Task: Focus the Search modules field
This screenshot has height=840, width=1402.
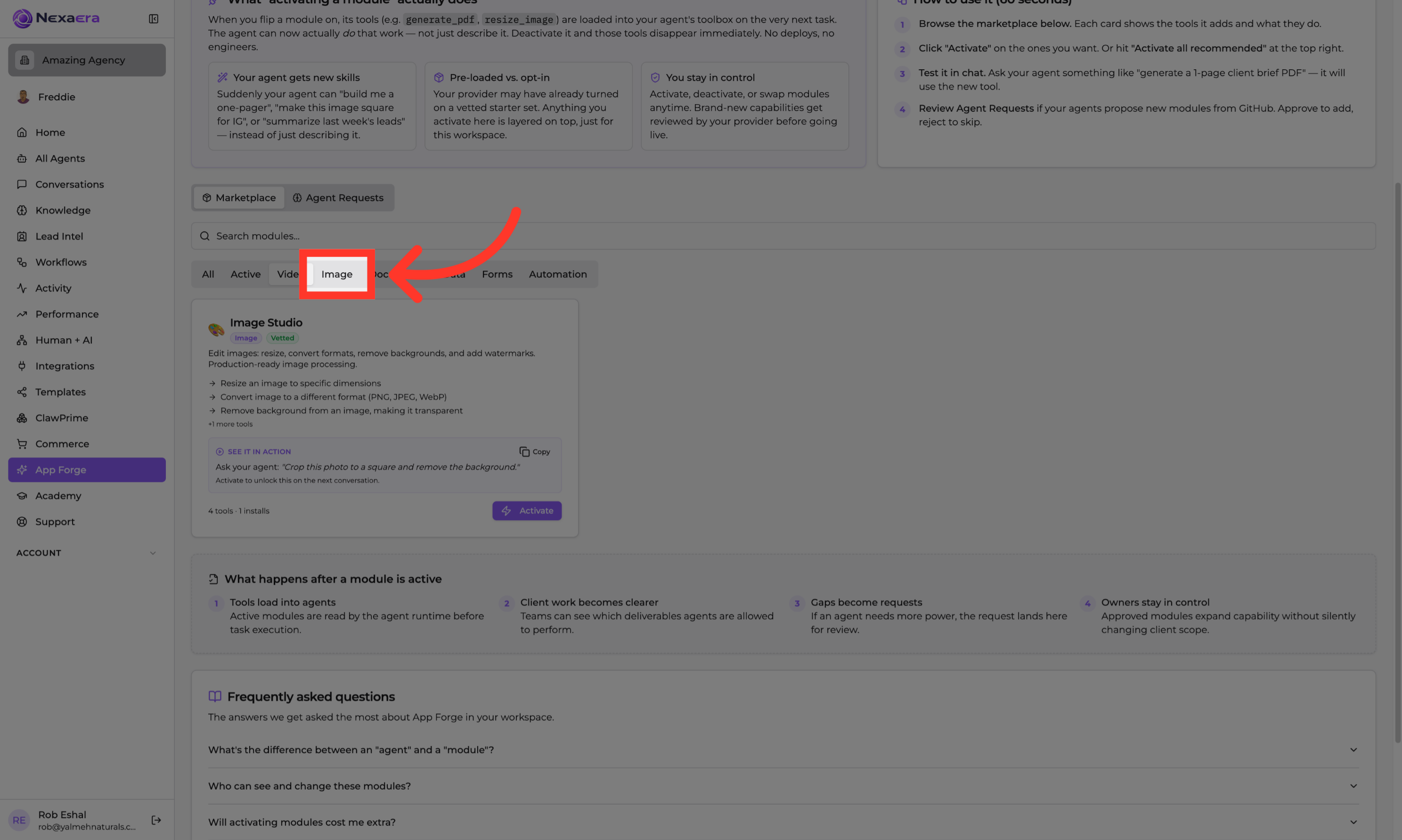Action: [x=783, y=236]
